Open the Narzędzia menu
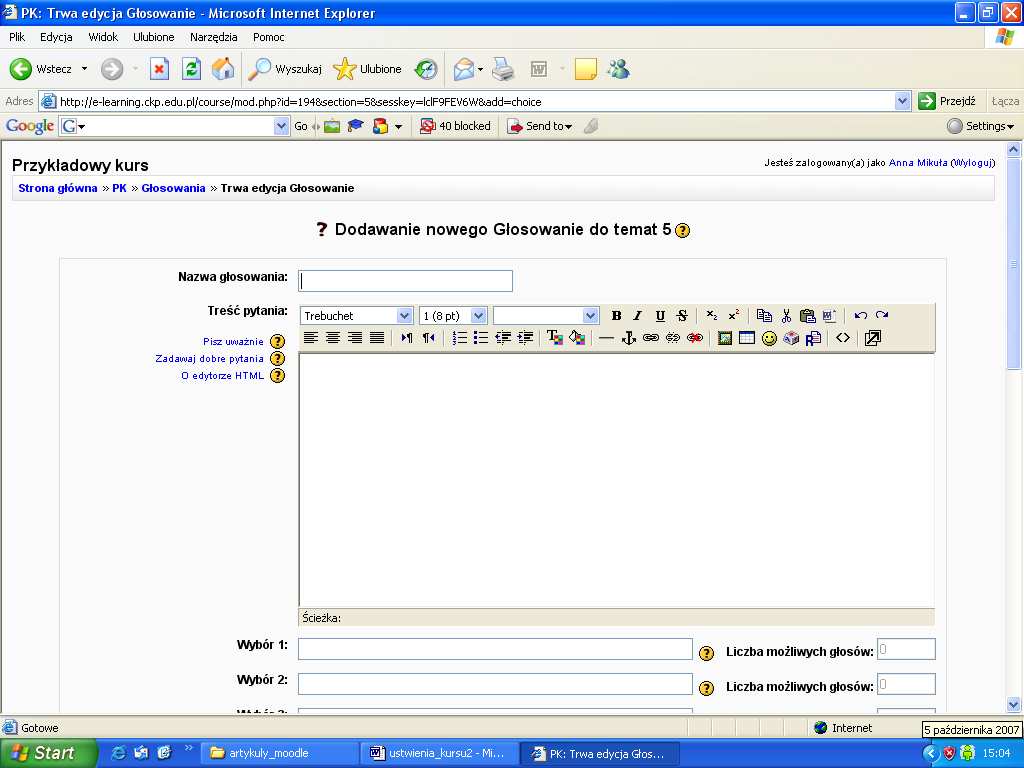 [214, 37]
